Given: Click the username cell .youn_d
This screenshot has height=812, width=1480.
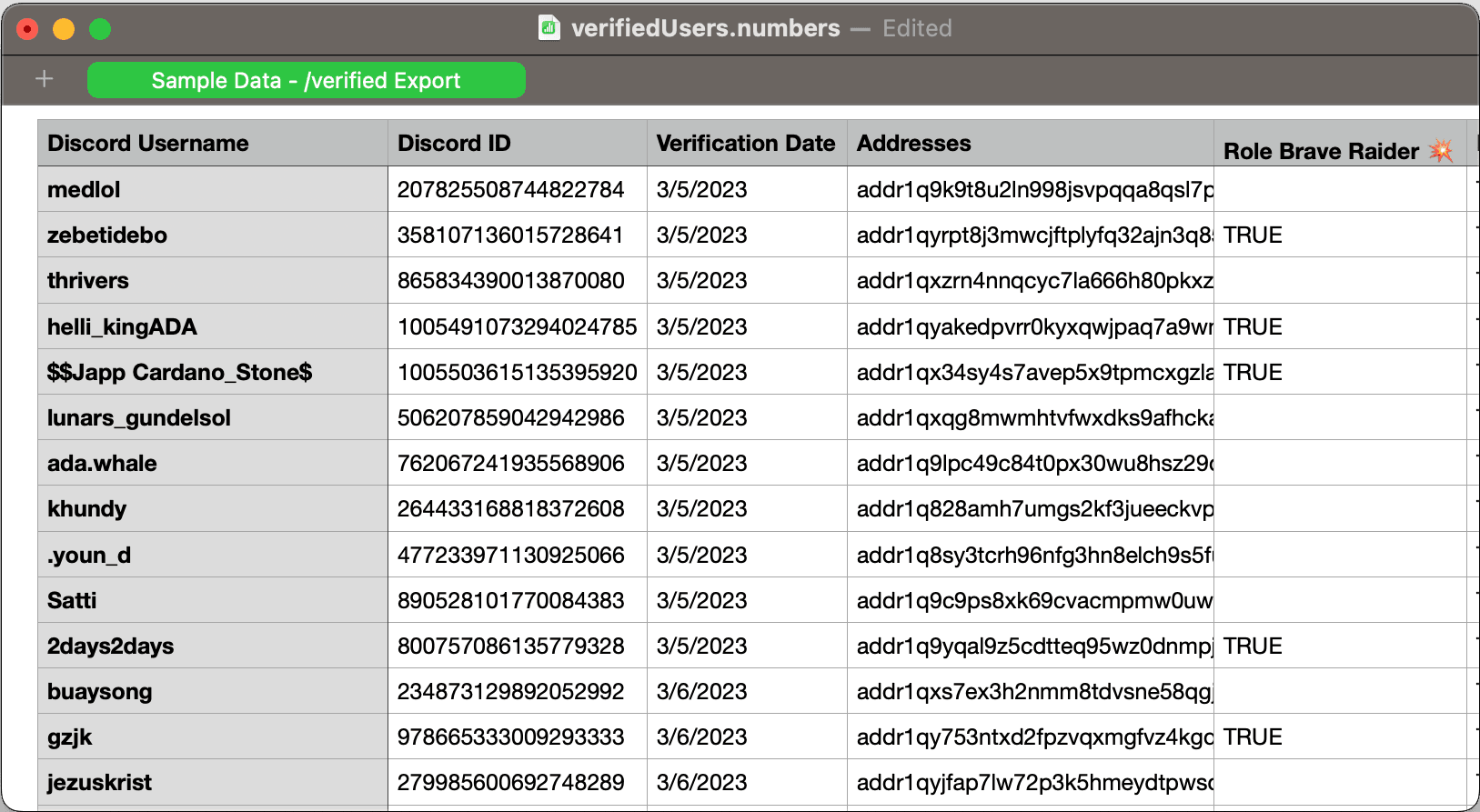Looking at the screenshot, I should point(213,555).
